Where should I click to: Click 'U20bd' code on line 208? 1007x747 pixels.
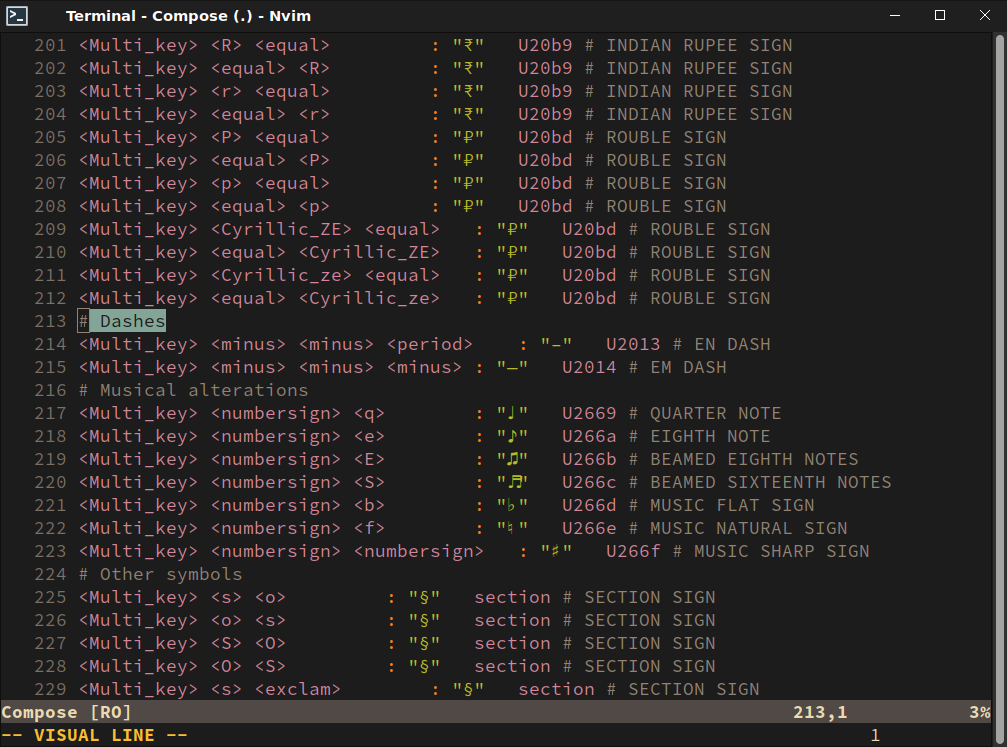(x=545, y=207)
